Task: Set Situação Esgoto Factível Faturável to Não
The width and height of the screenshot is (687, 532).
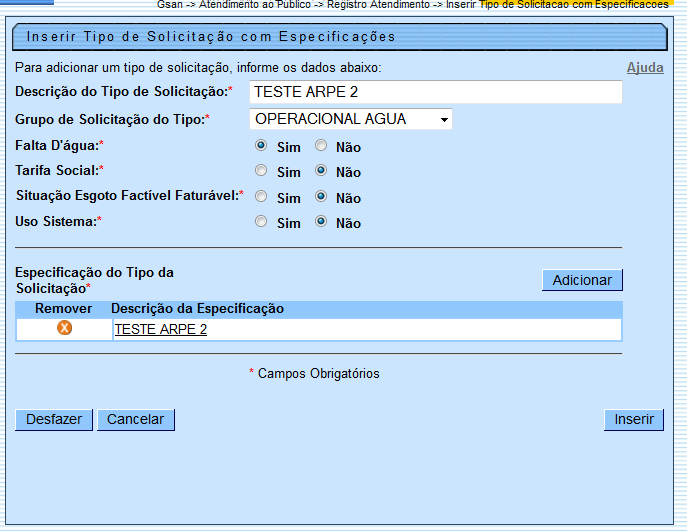Action: 321,197
